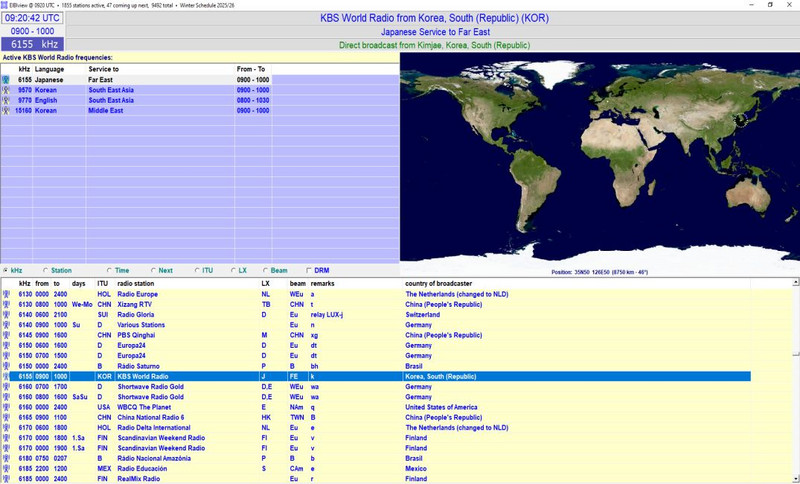Click the antenna icon next to PBS Qinghai
This screenshot has width=800, height=484.
click(x=7, y=335)
